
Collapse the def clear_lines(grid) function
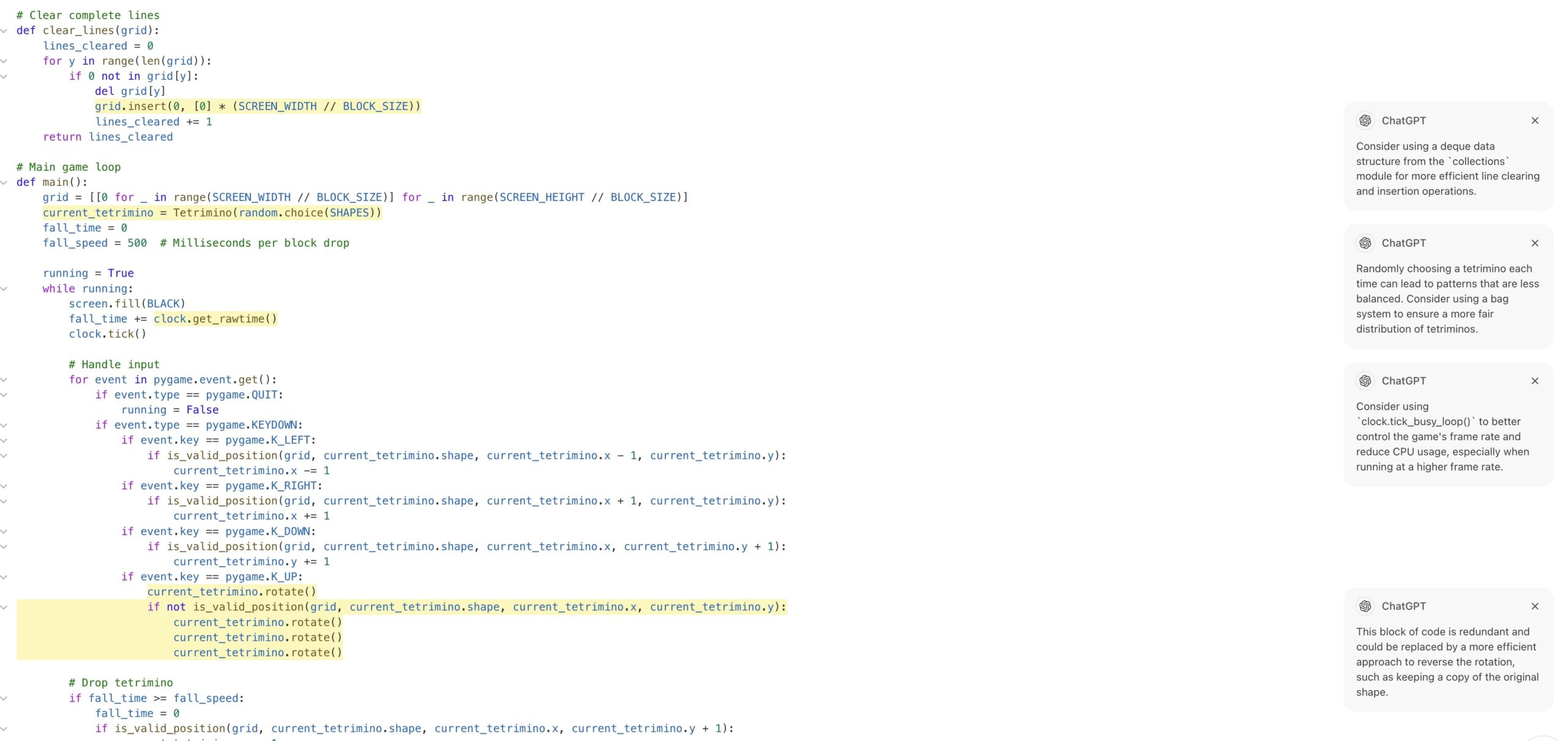click(4, 31)
